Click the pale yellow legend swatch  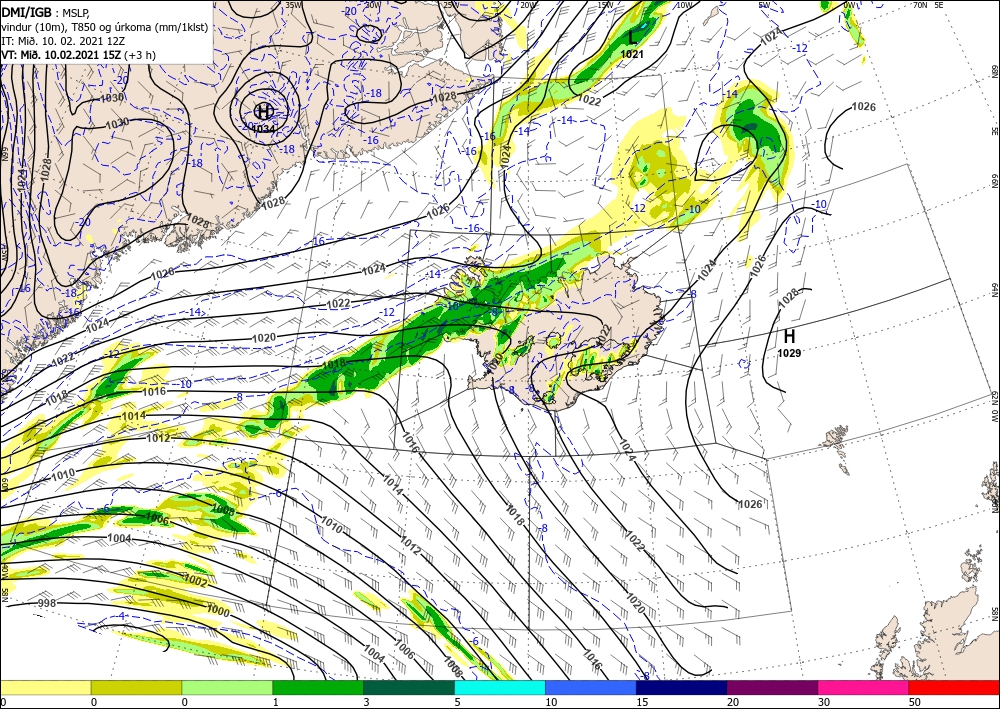[x=45, y=687]
